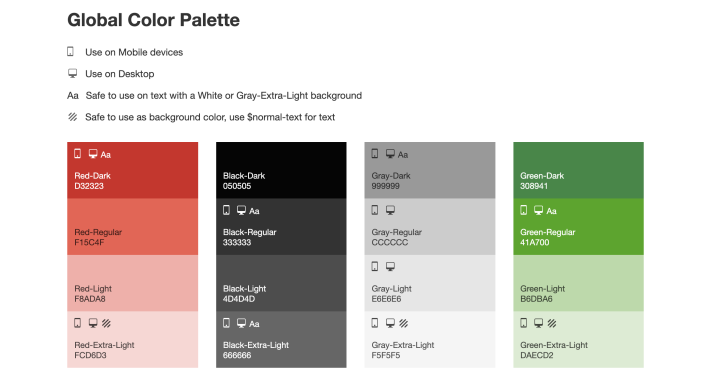Select the Green-Dark 308941 color swatch
The image size is (720, 381).
coord(579,170)
